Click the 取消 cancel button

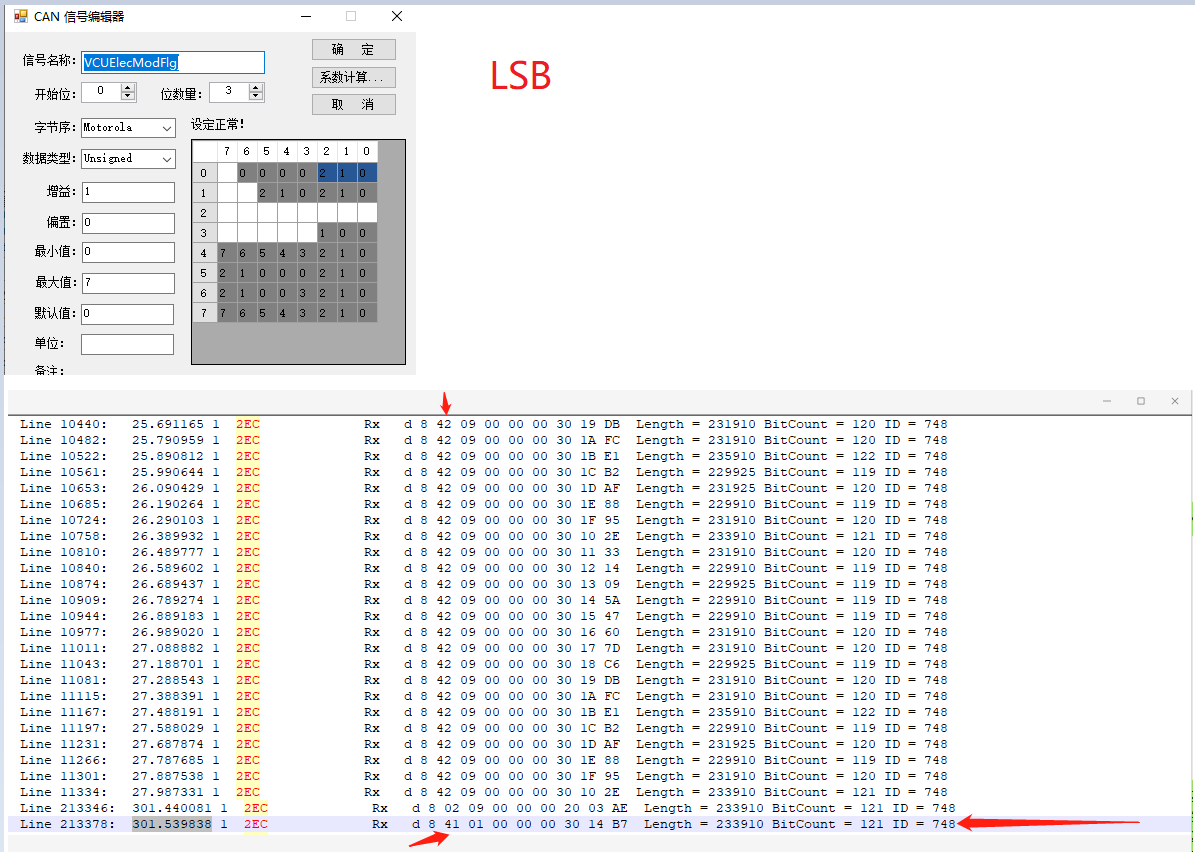[x=352, y=104]
